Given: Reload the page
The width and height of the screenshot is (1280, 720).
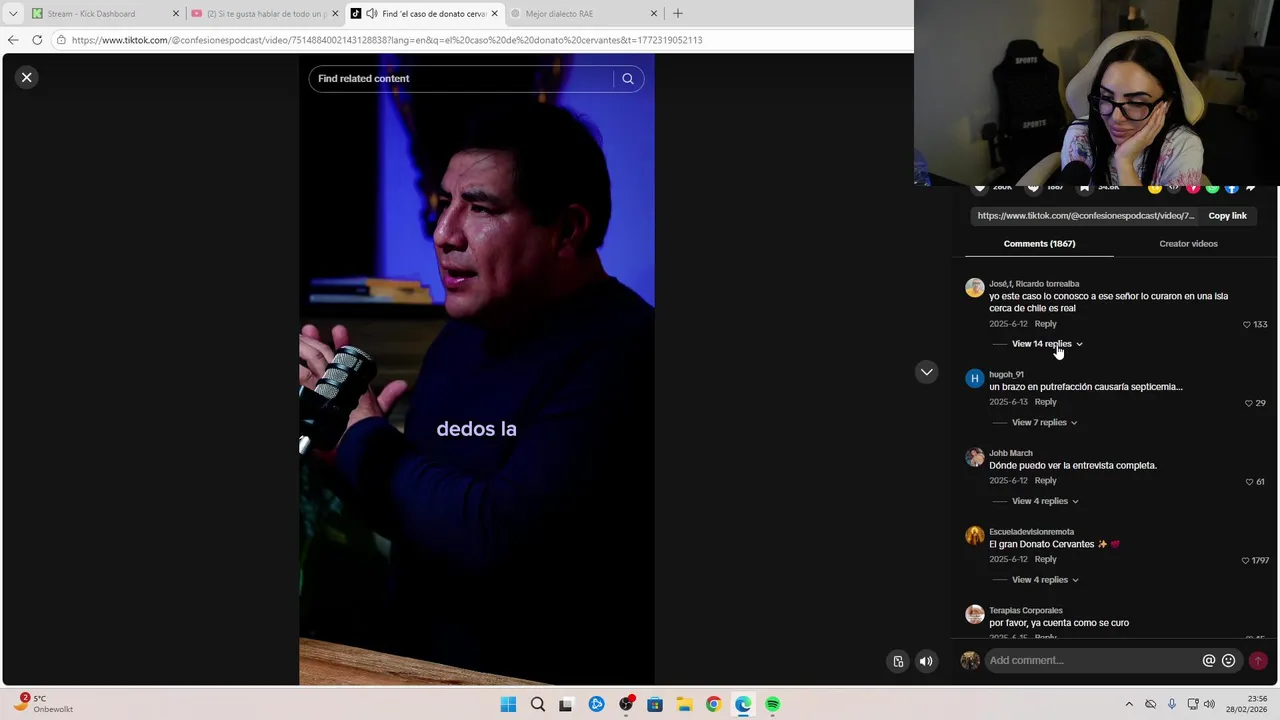Looking at the screenshot, I should coord(37,40).
